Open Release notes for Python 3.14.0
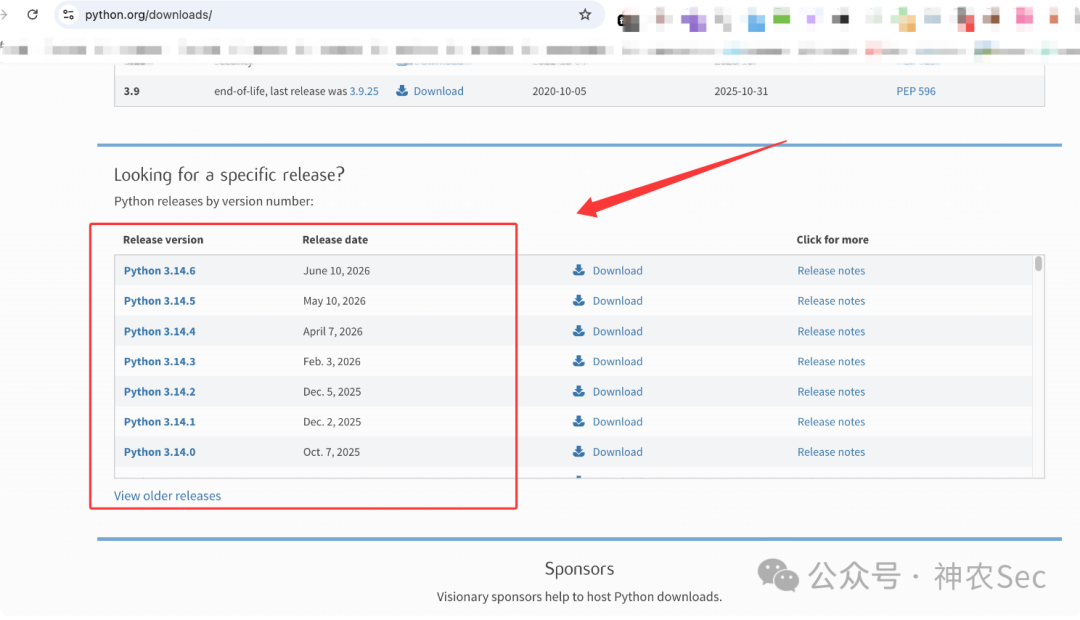The width and height of the screenshot is (1080, 620). (x=831, y=452)
